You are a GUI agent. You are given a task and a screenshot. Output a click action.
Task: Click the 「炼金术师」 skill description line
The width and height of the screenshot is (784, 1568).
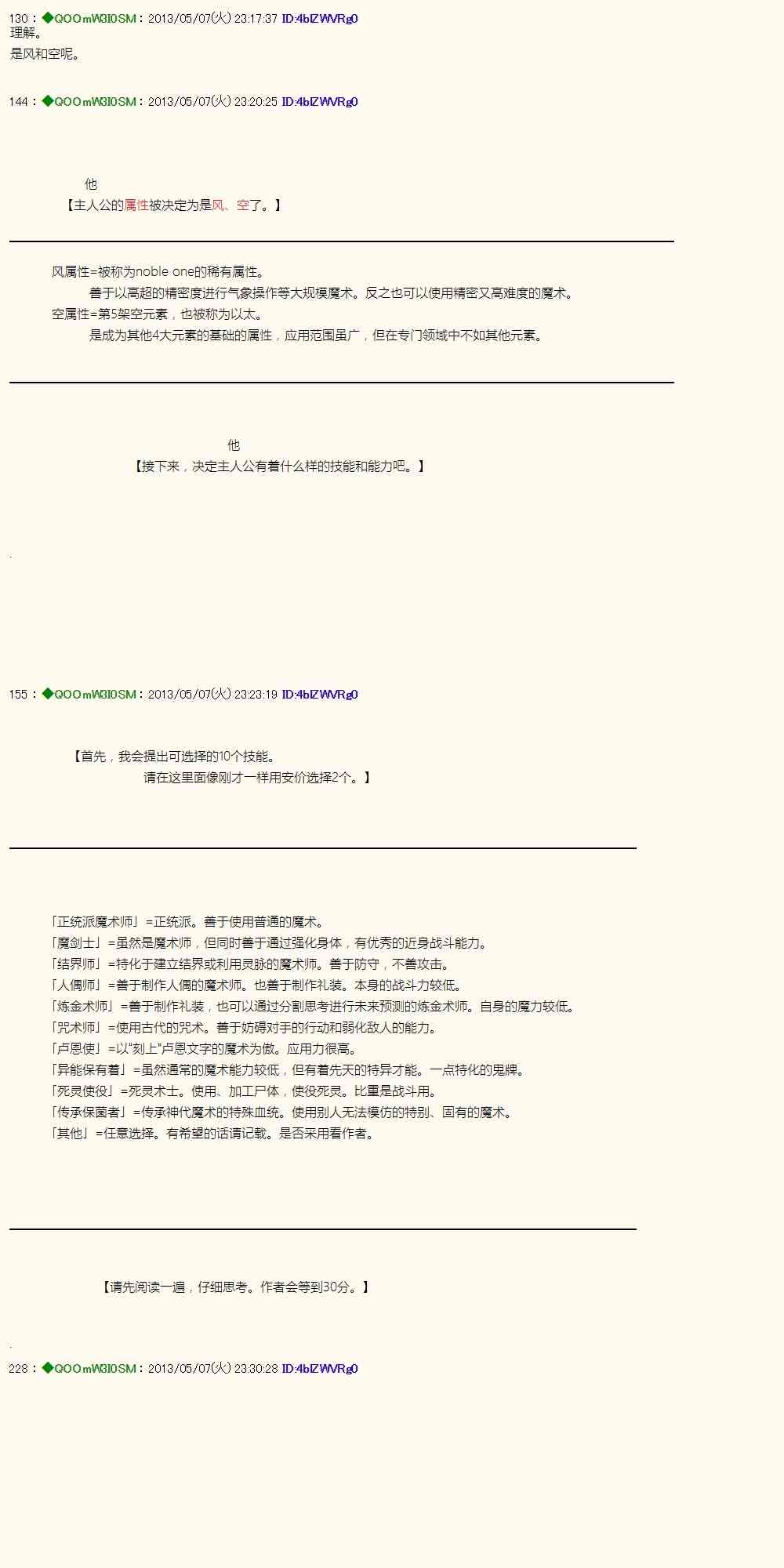pos(313,1006)
